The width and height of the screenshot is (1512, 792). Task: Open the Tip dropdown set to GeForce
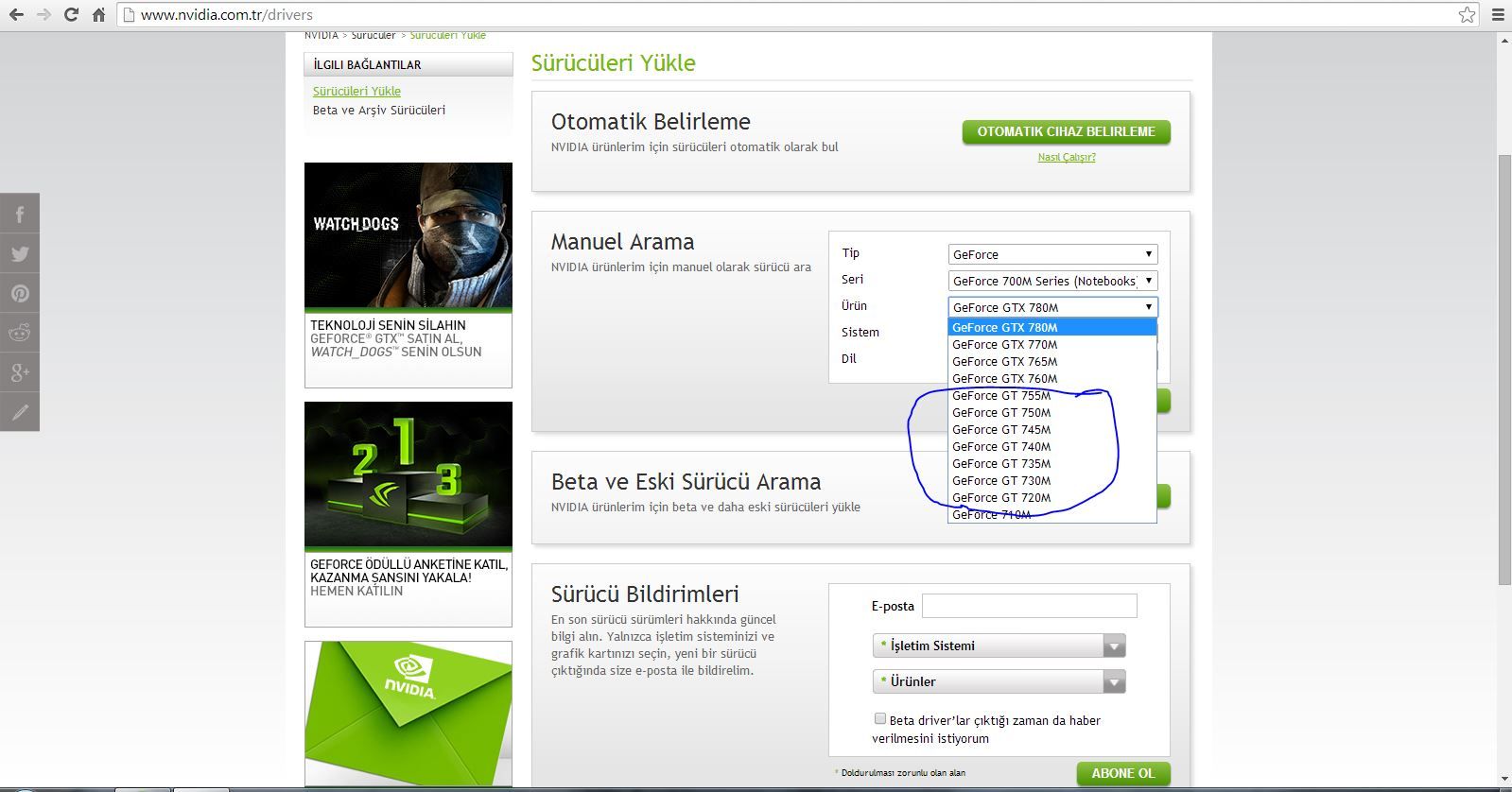[x=1053, y=254]
